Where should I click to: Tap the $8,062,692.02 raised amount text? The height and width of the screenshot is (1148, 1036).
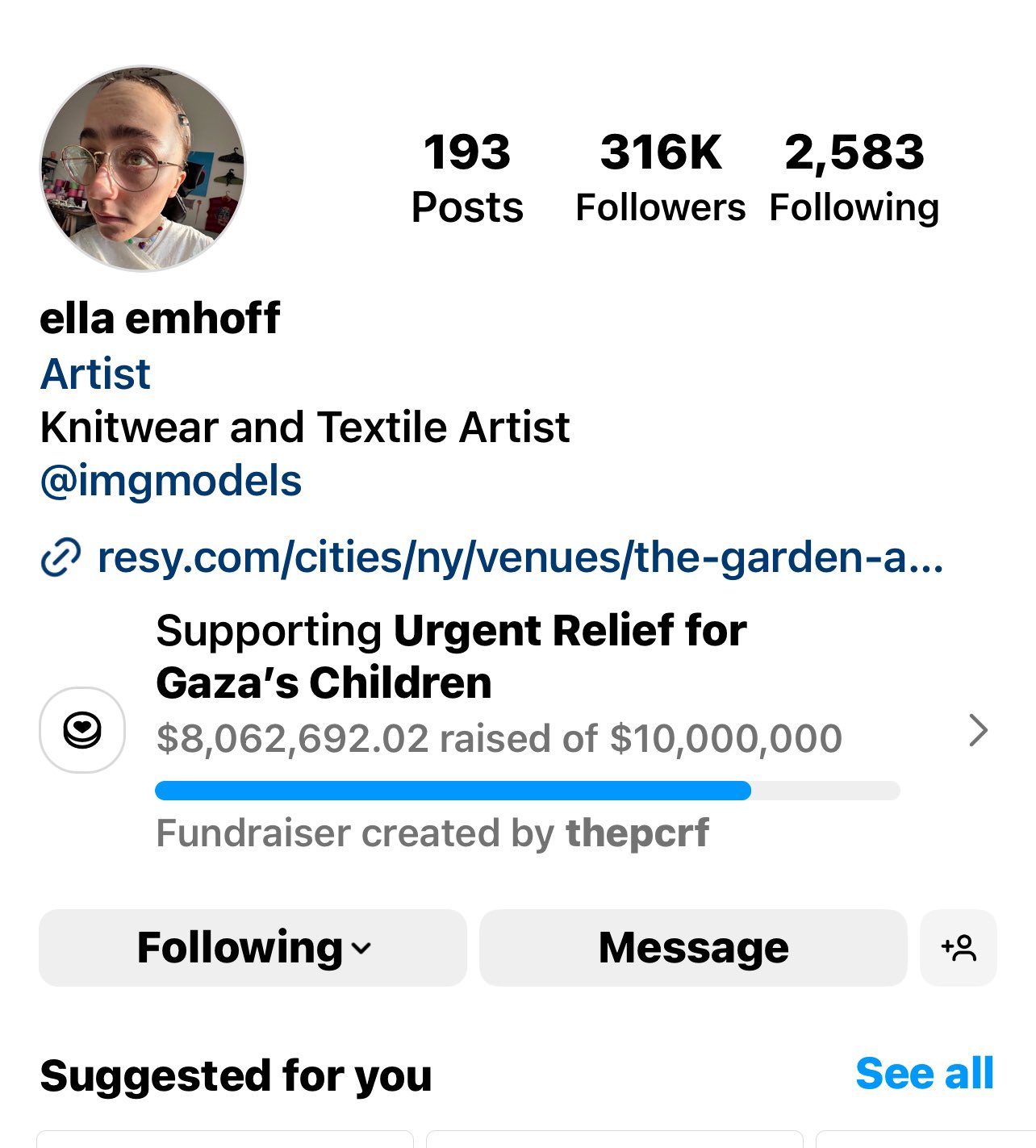(x=292, y=739)
